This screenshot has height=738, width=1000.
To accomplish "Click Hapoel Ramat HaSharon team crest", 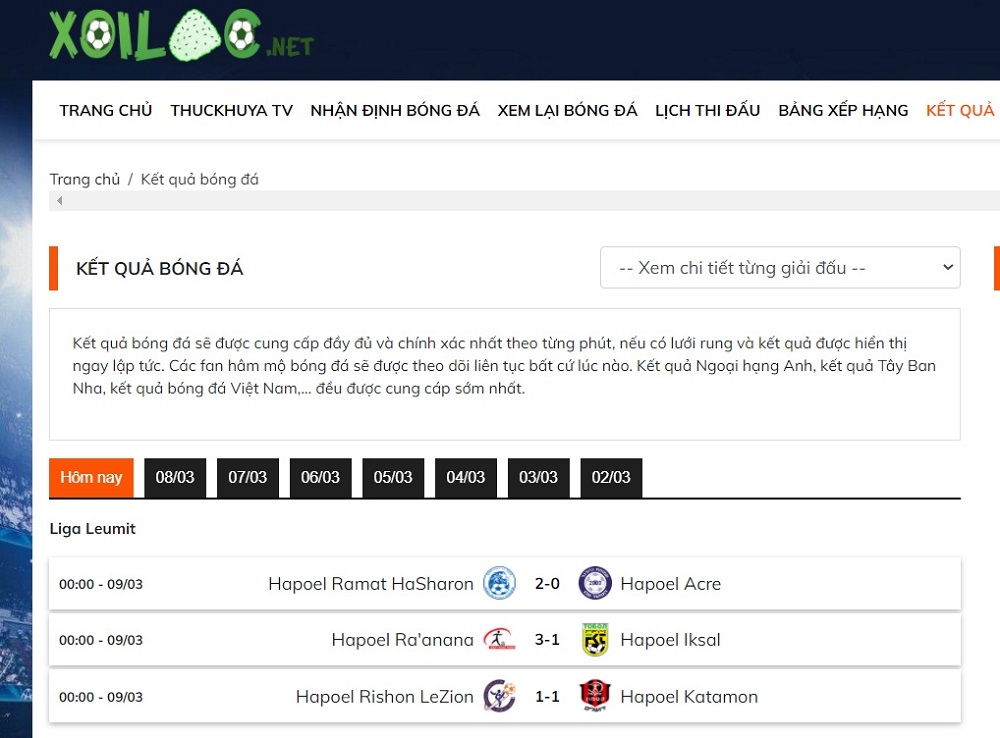I will (x=499, y=584).
